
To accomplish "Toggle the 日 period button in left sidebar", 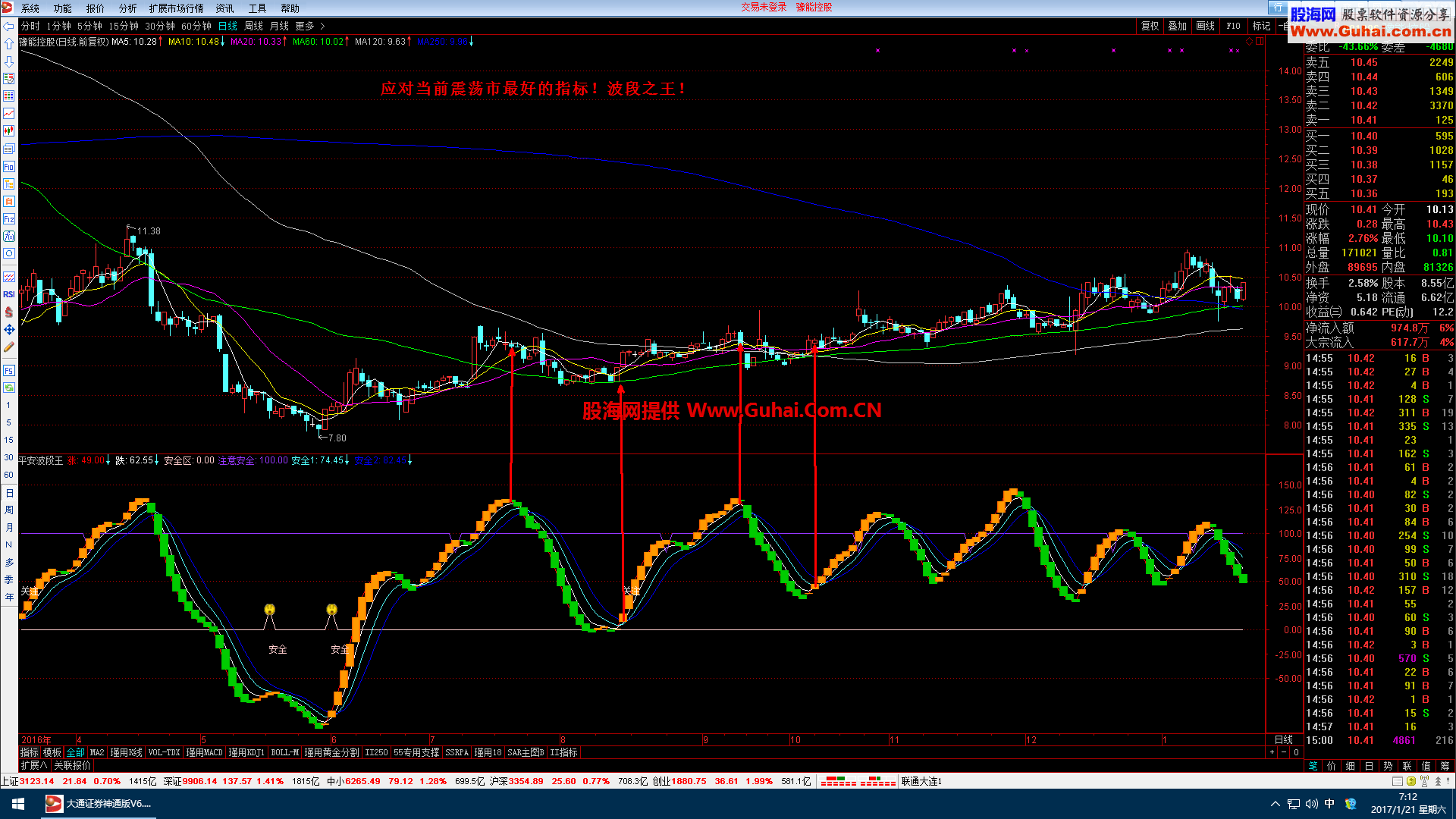I will 8,493.
